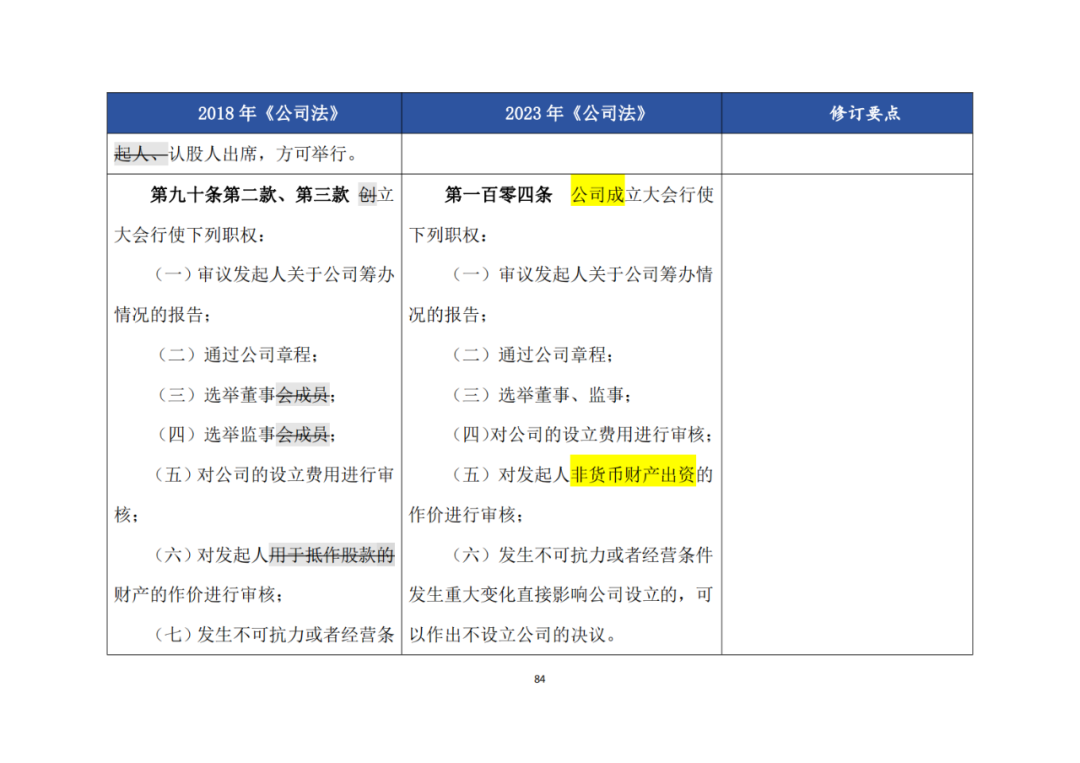Screen dimensions: 1080x763
Task: Click line 大会行使下列职权：
Action: (189, 235)
